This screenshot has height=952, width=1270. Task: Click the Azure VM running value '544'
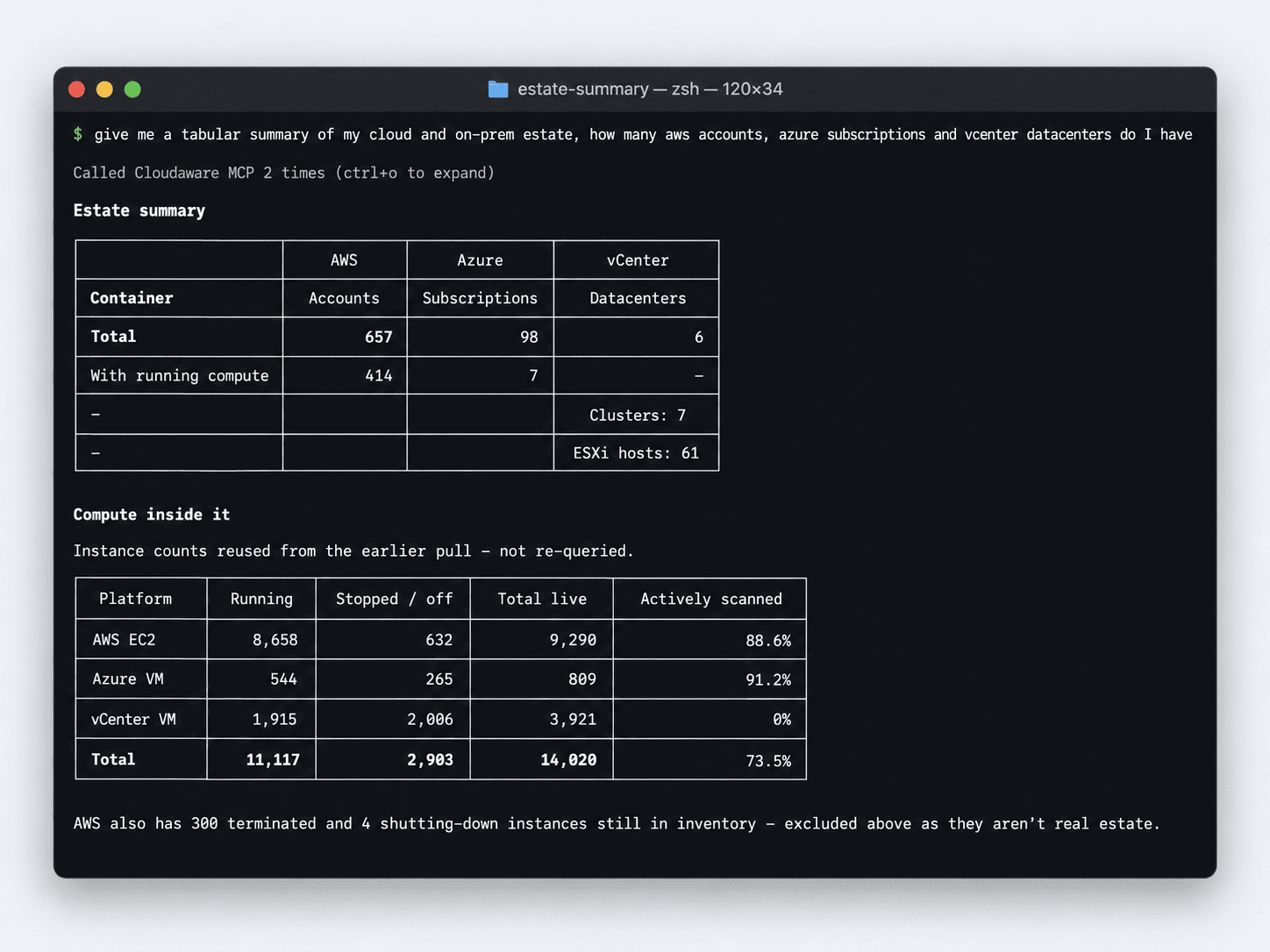tap(283, 679)
